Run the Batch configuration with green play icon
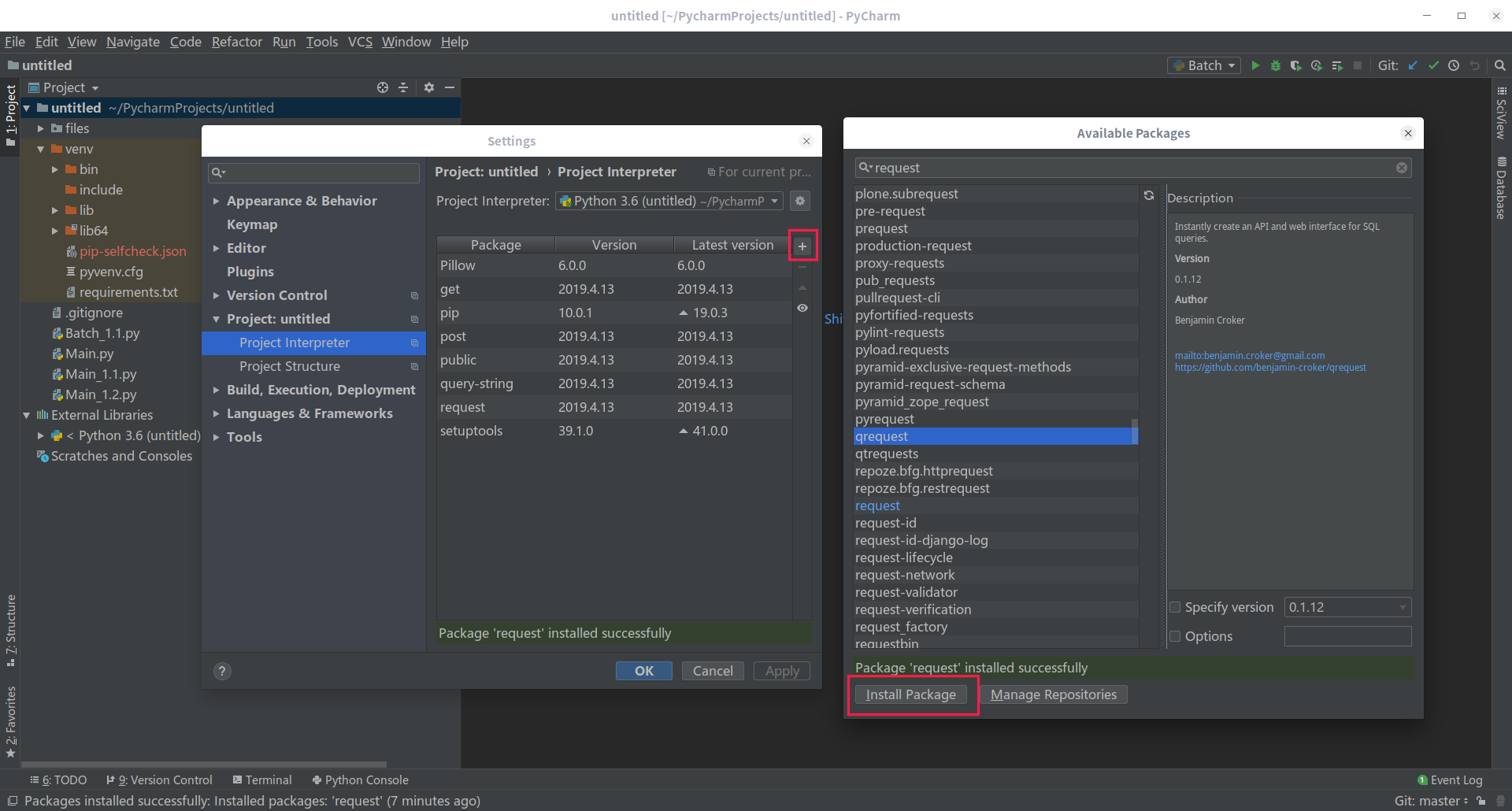1512x811 pixels. pos(1255,65)
